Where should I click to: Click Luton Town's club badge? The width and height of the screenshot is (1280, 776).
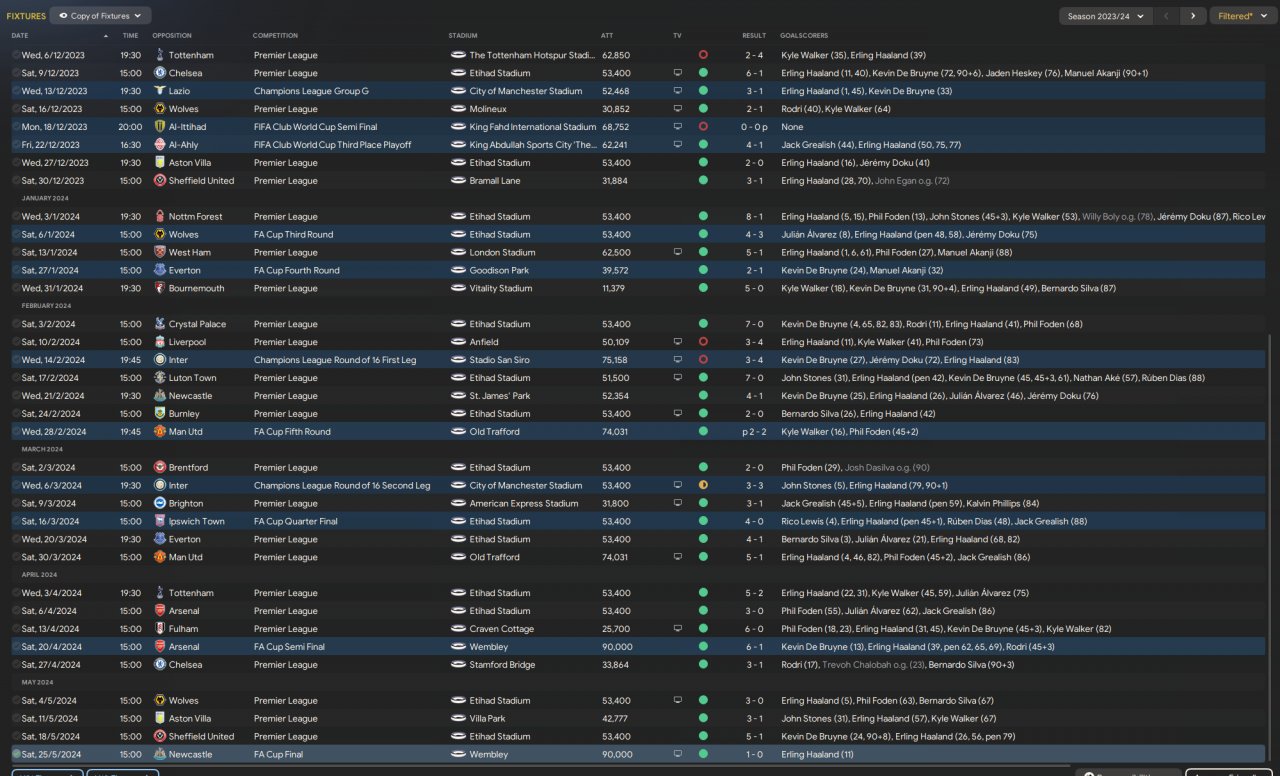click(160, 379)
